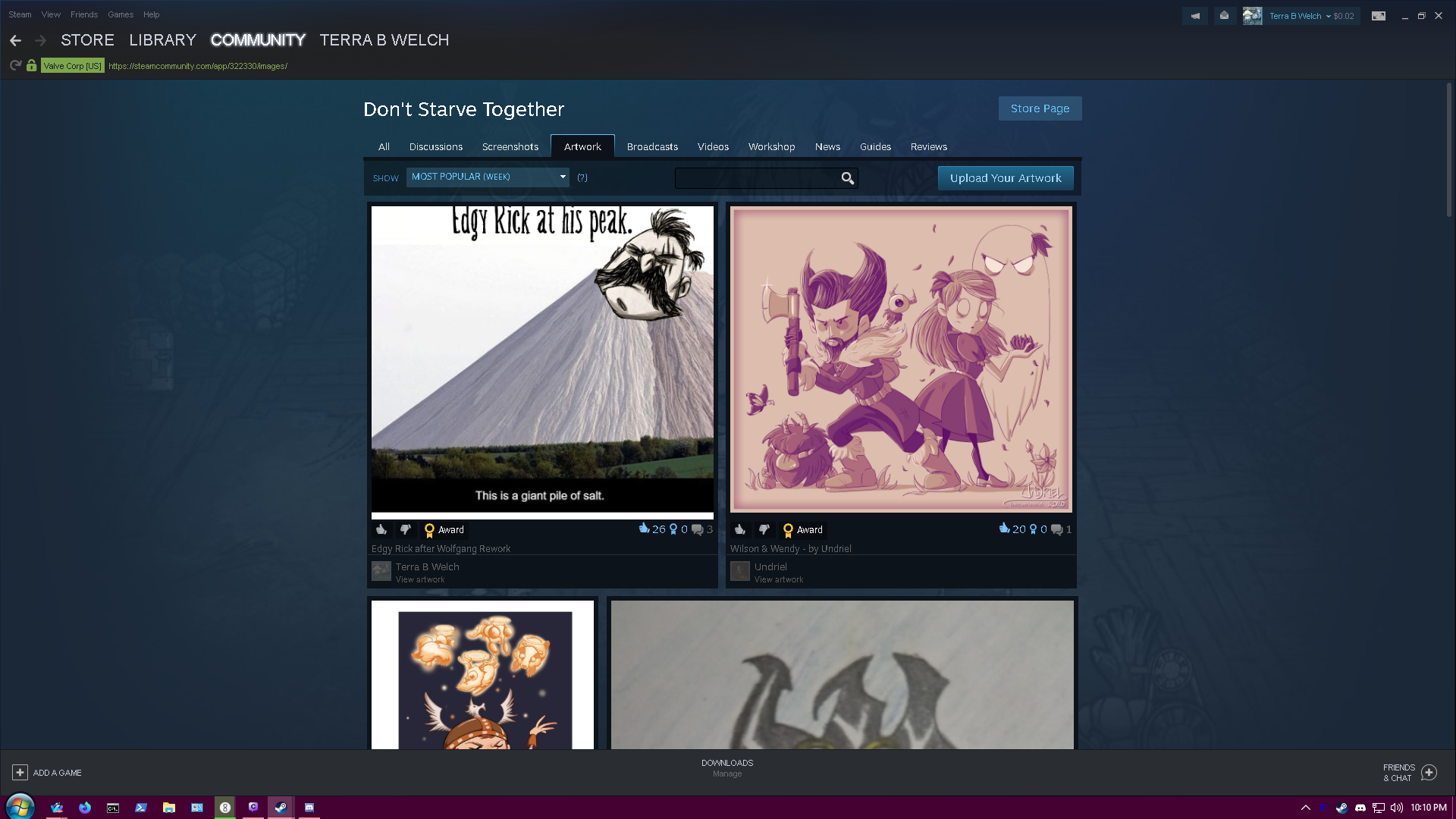Switch to the Screenshots tab

tap(510, 147)
